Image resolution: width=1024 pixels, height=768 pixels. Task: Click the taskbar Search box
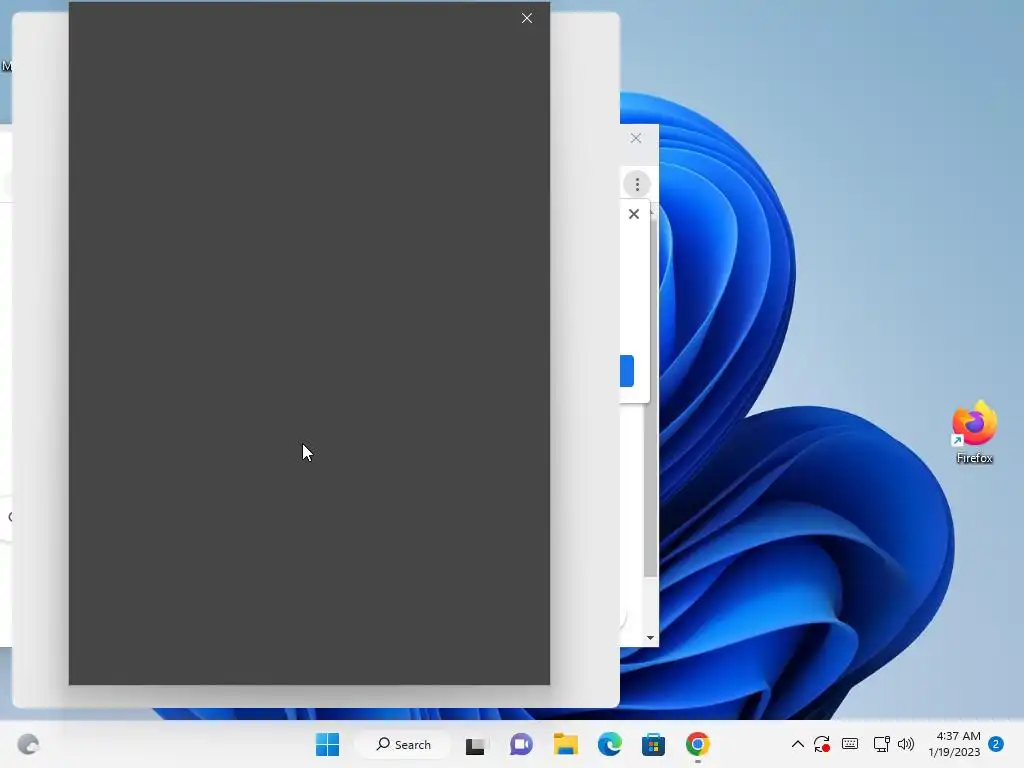(403, 744)
